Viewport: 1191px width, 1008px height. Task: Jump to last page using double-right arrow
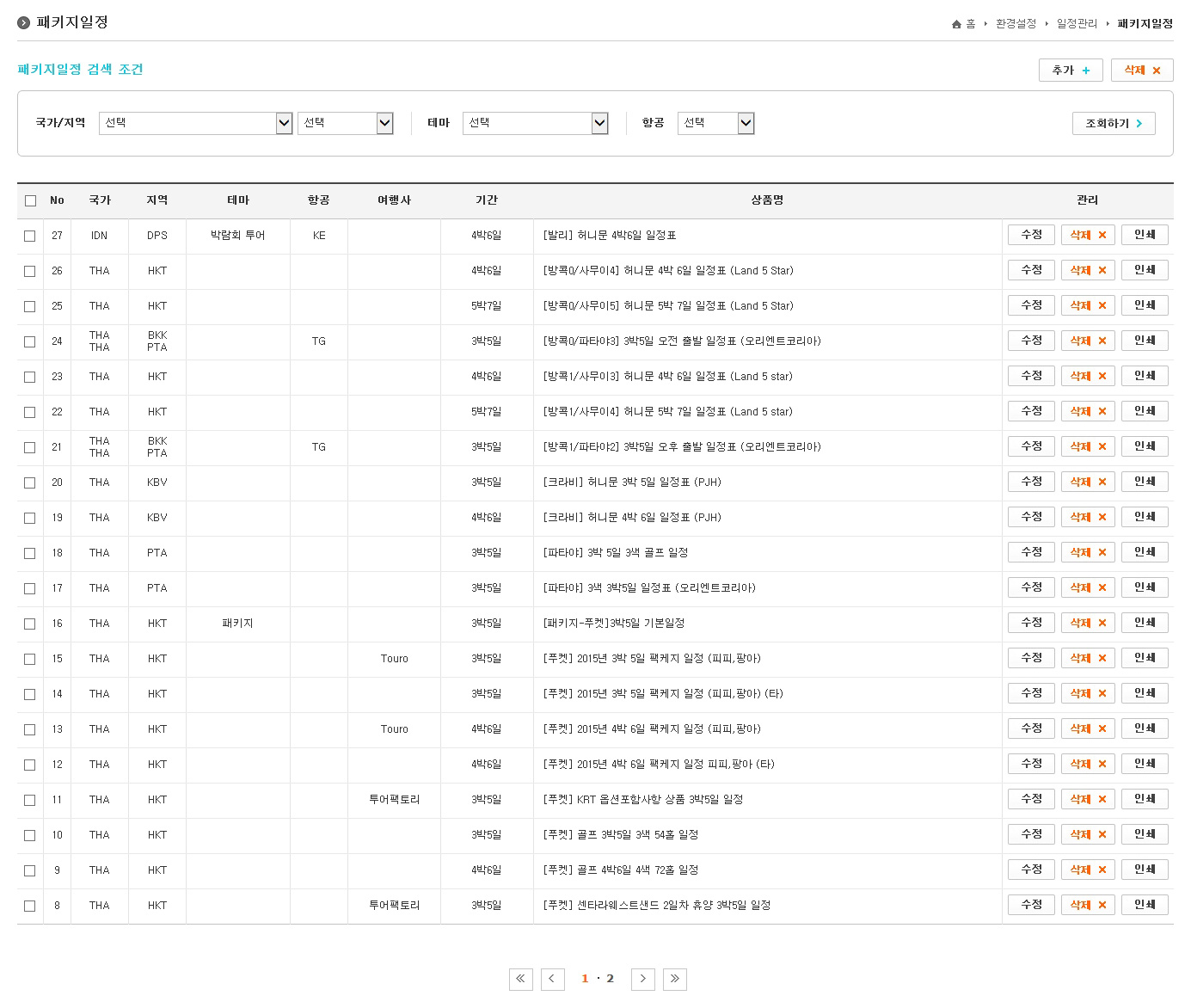pos(675,979)
